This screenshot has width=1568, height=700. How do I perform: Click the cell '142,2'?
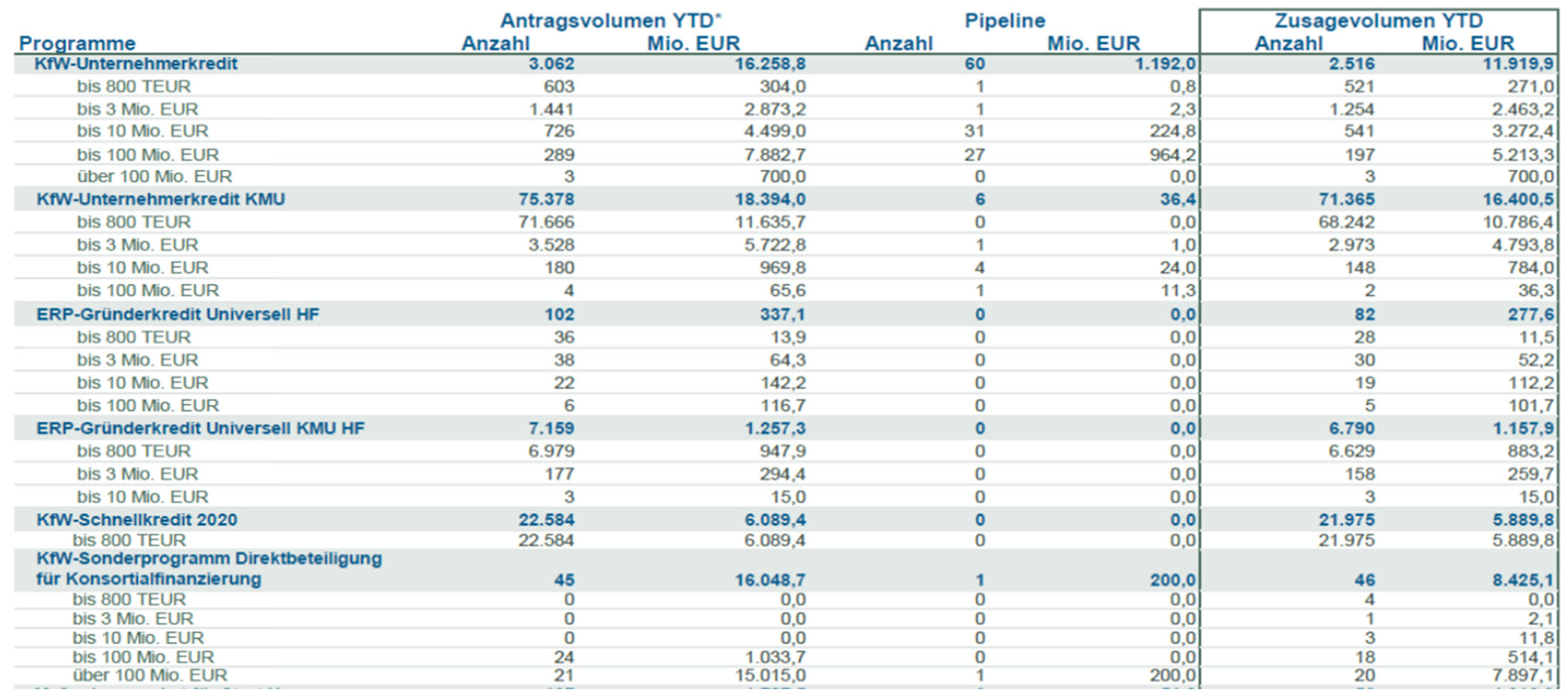783,383
